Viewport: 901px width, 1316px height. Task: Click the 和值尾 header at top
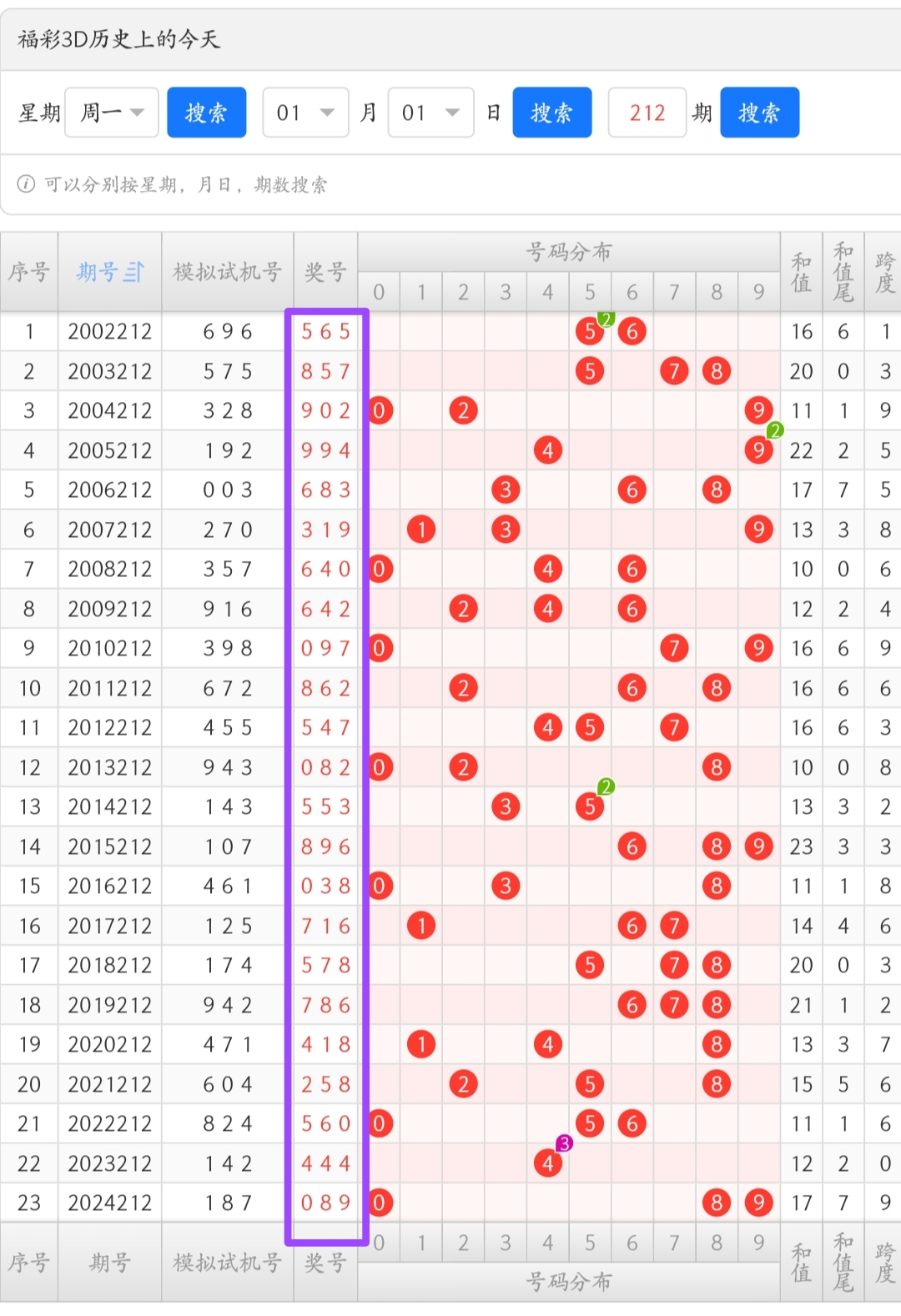click(x=843, y=272)
